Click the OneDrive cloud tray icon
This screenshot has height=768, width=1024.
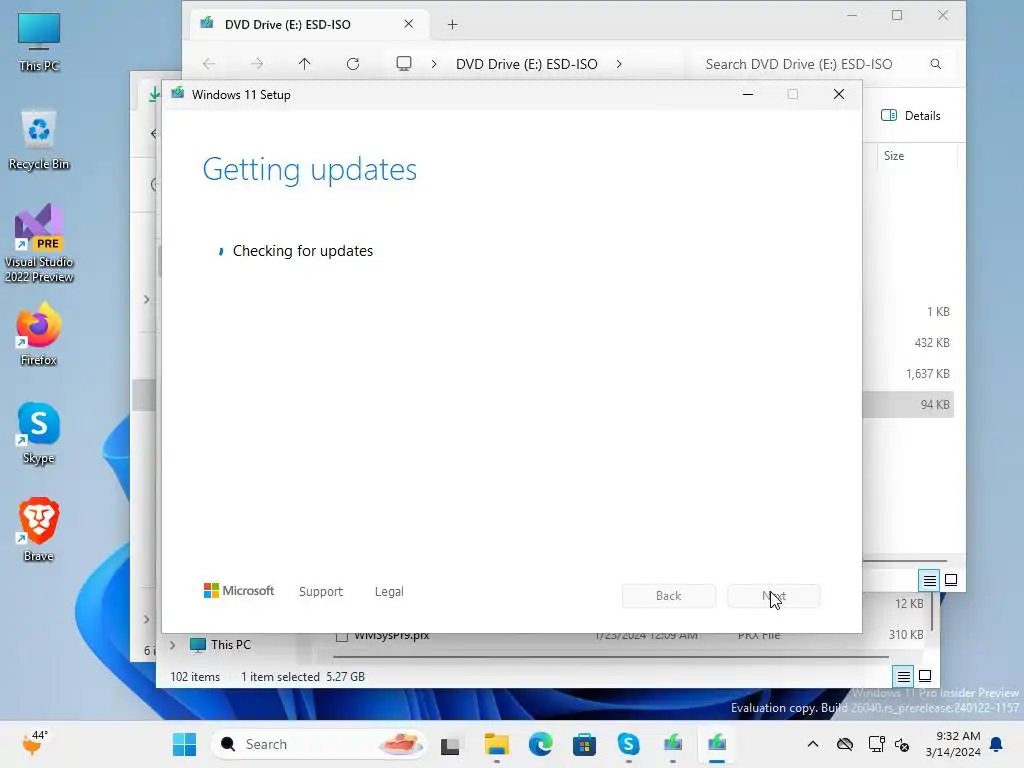coord(845,744)
